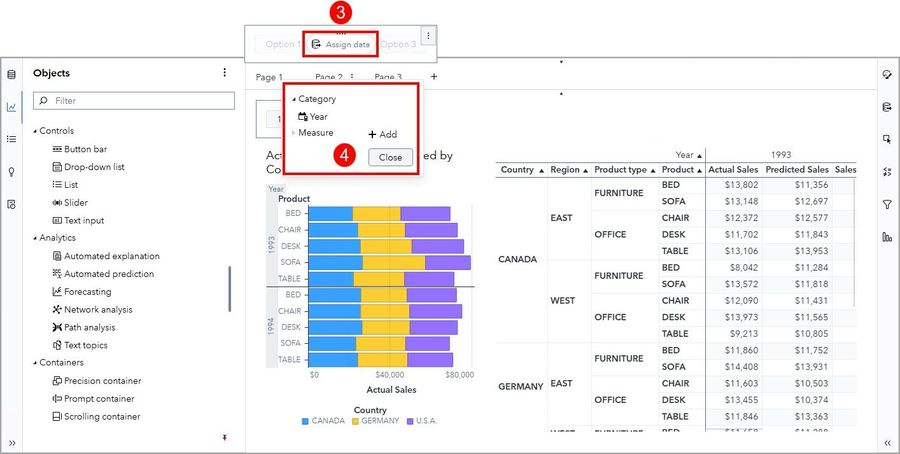The image size is (900, 454).
Task: Open the Ranks icon on right sidebar
Action: click(x=887, y=236)
